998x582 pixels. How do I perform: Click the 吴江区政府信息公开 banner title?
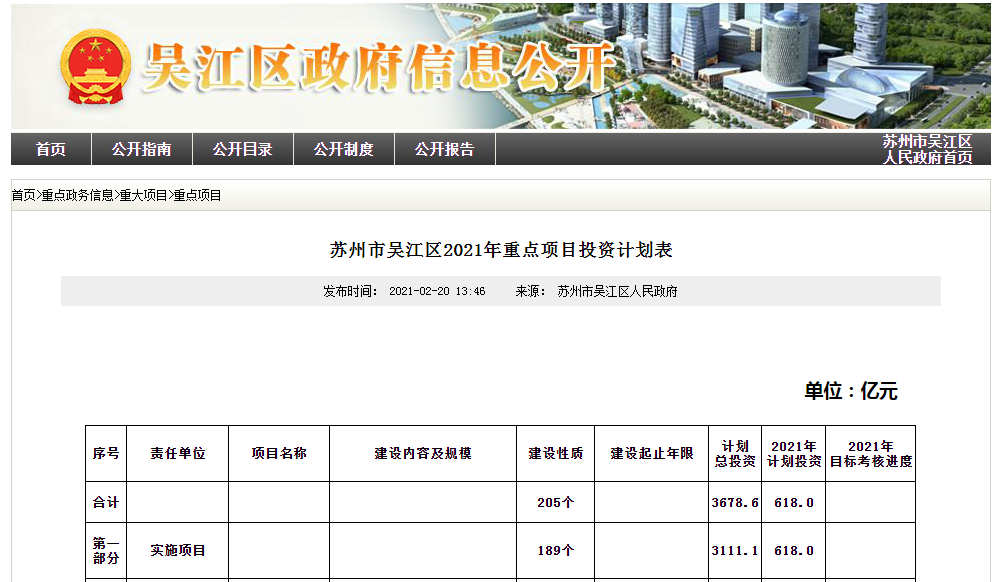pyautogui.click(x=380, y=68)
